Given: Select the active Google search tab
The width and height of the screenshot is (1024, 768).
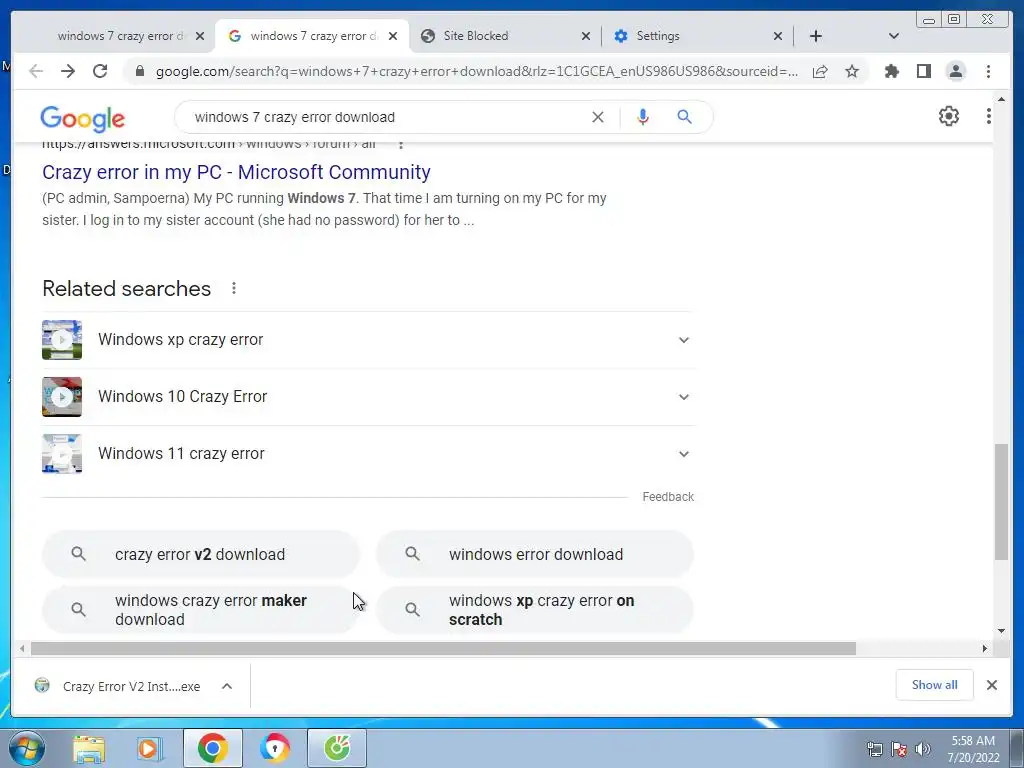Looking at the screenshot, I should point(312,36).
